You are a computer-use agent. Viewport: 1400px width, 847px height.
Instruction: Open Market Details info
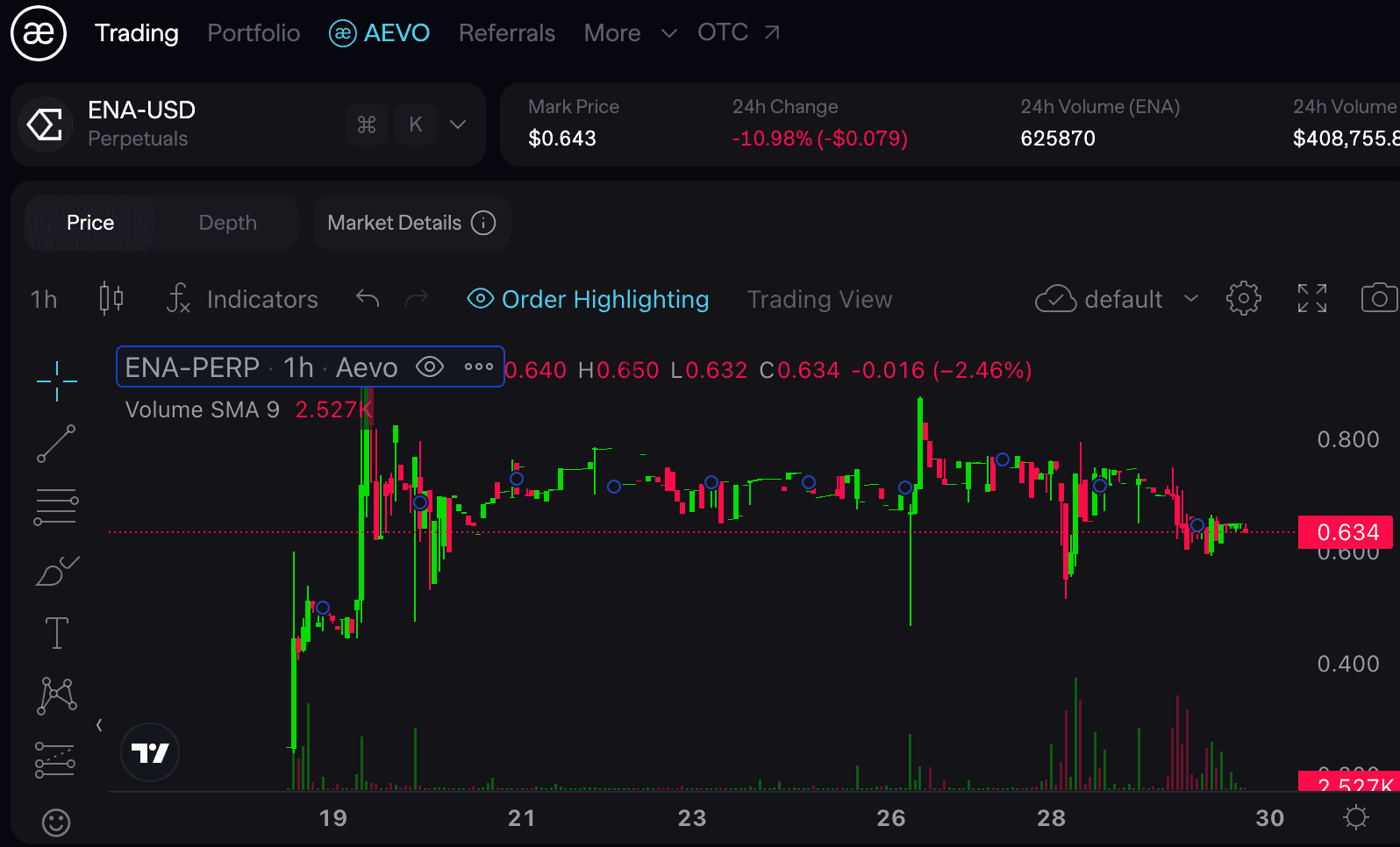411,223
